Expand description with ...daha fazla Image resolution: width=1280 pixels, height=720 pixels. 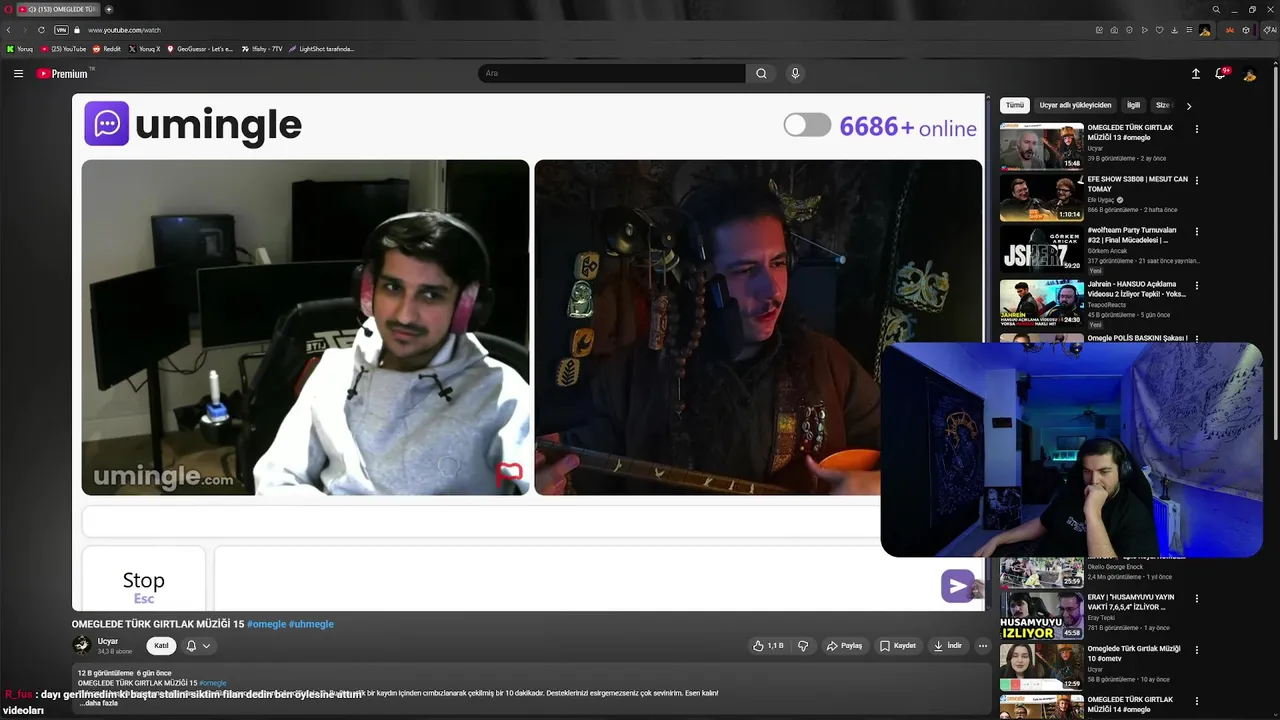click(99, 703)
